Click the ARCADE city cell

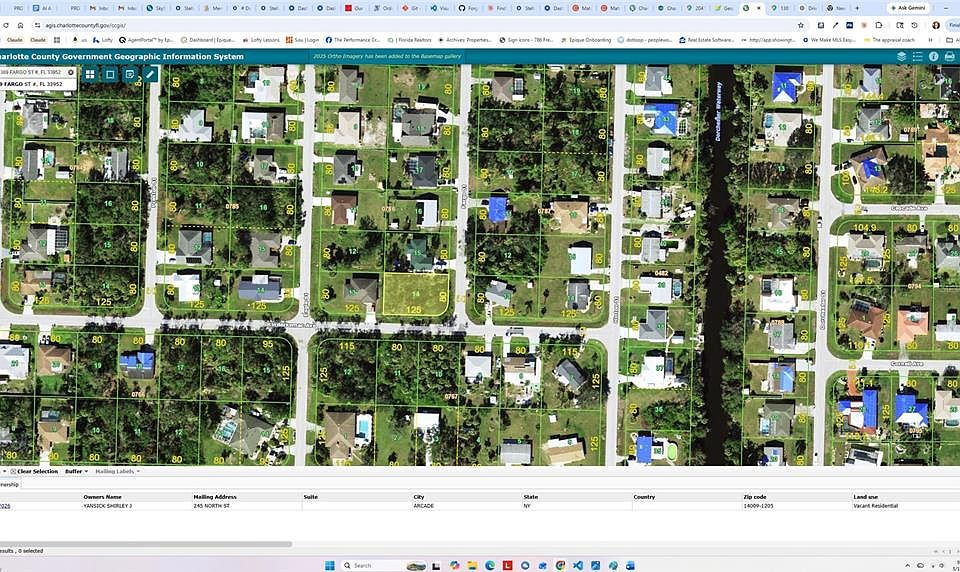click(424, 506)
